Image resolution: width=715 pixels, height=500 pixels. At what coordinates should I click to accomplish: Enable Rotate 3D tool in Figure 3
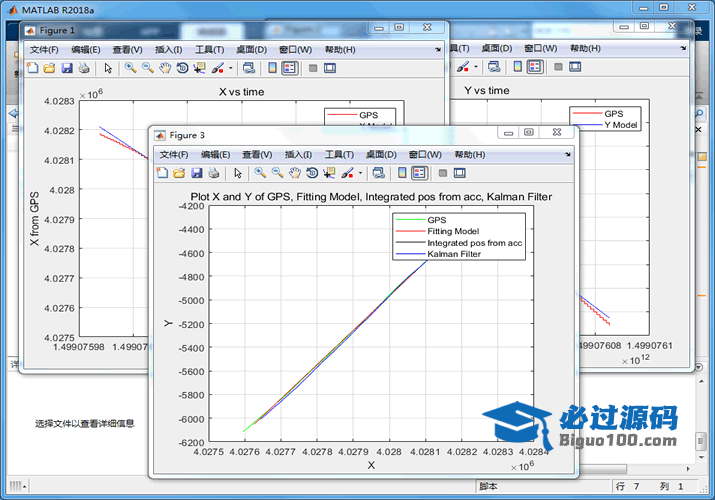coord(312,173)
